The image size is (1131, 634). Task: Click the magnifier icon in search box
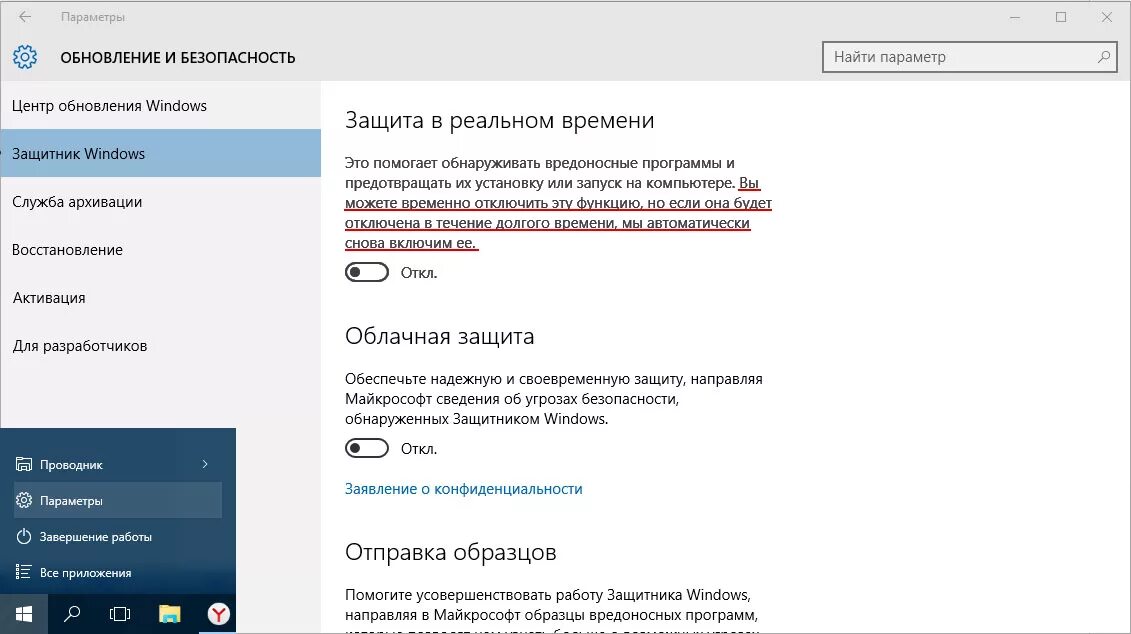1103,57
